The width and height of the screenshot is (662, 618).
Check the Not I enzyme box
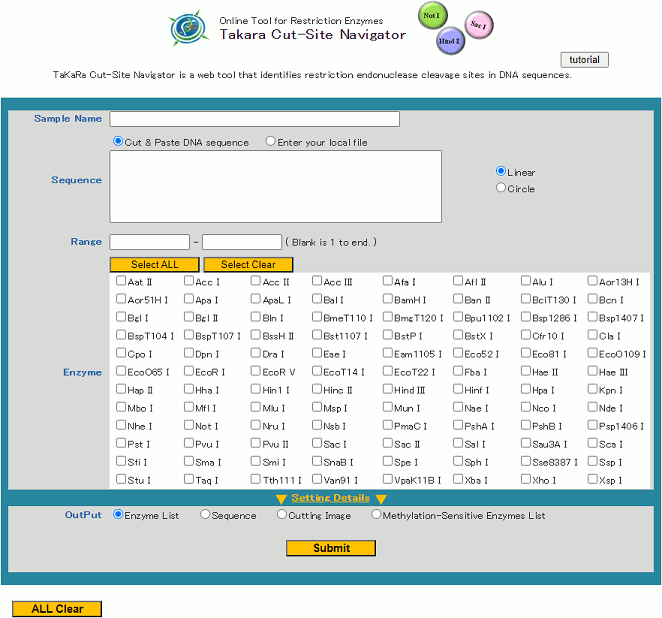[x=189, y=425]
